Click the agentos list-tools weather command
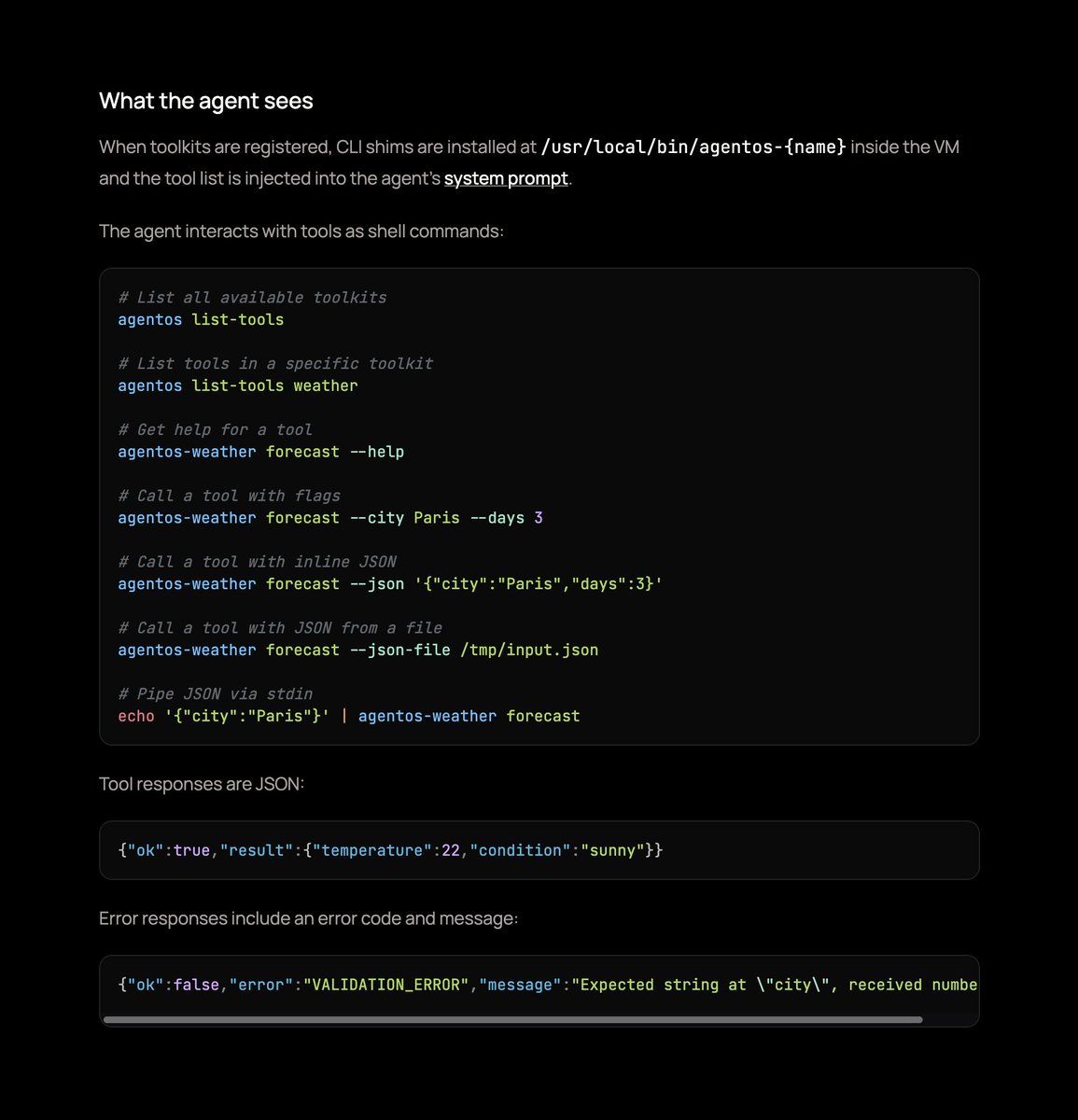The height and width of the screenshot is (1120, 1078). [237, 385]
